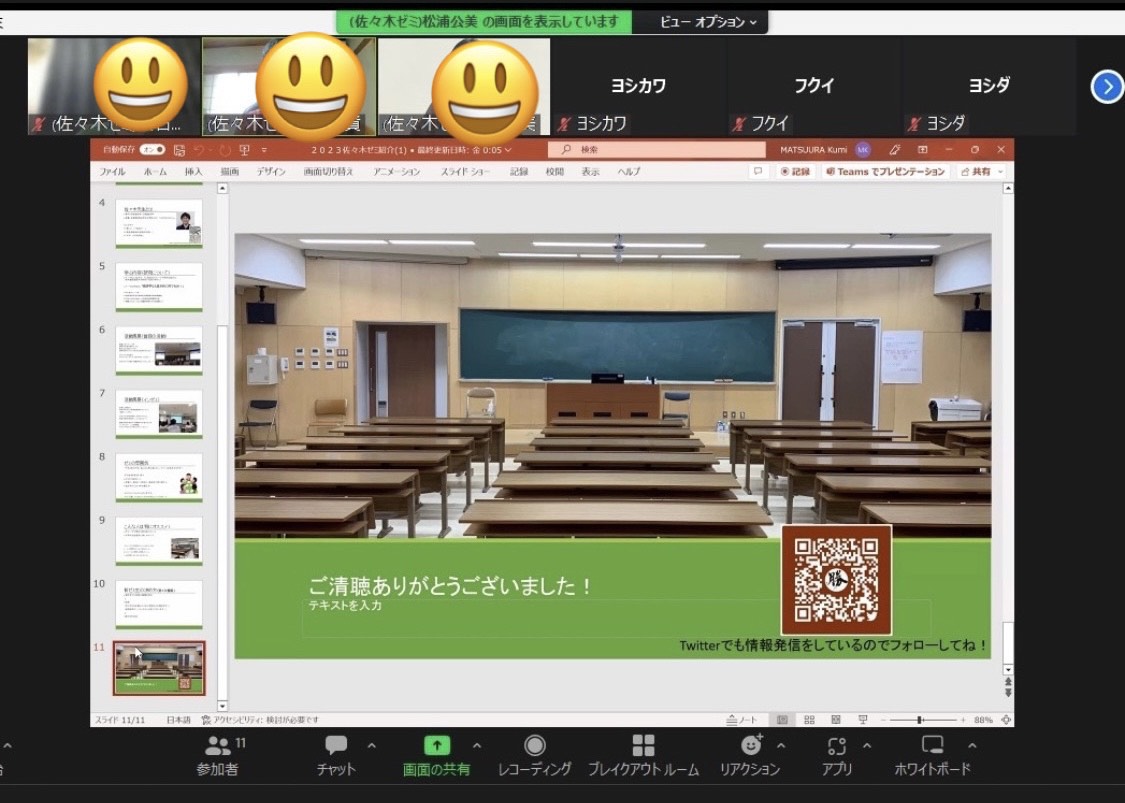Switch to Slide Sorter view via status bar icon
The width and height of the screenshot is (1125, 803).
(x=809, y=720)
